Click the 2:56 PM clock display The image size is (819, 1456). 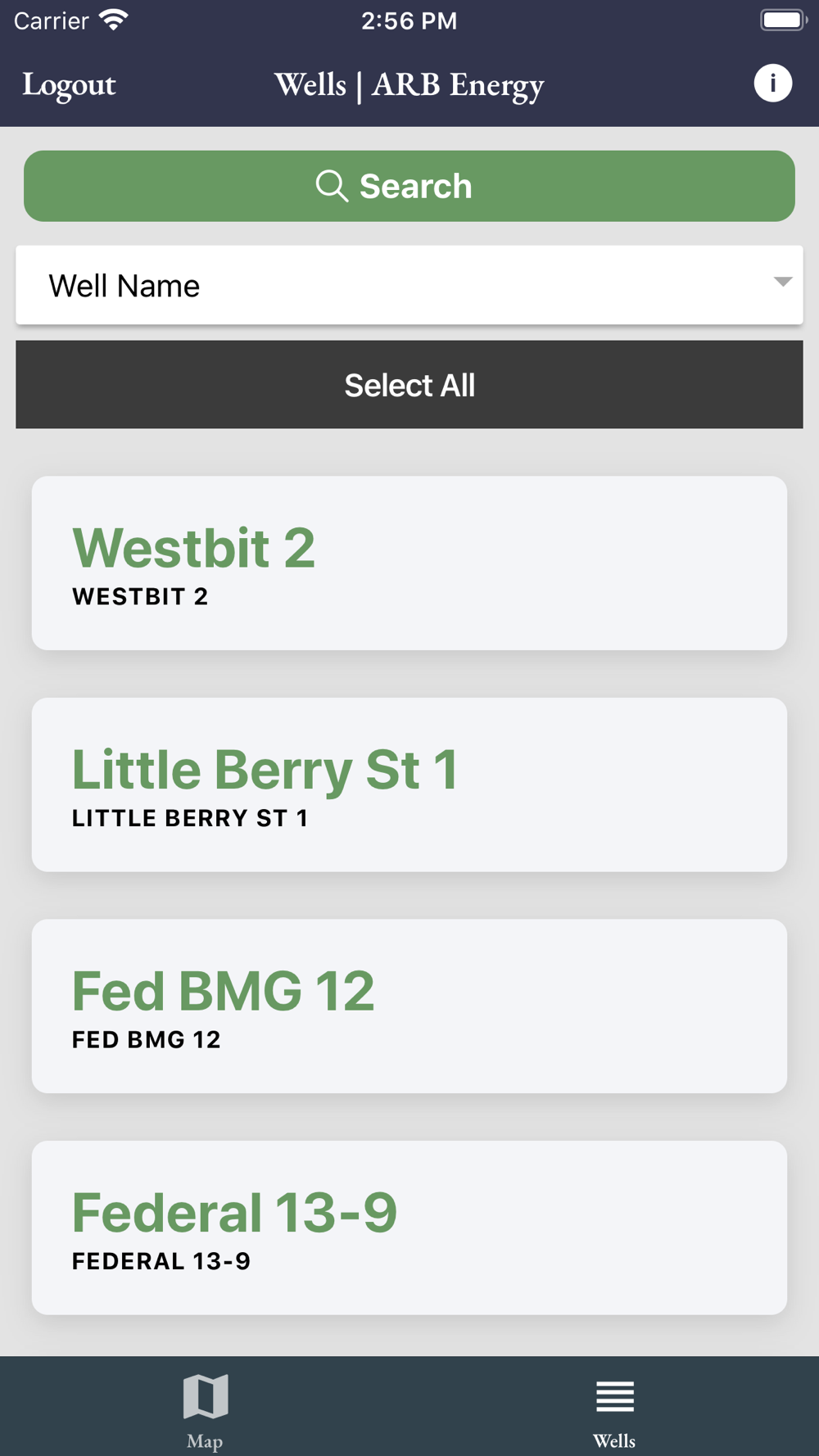[409, 20]
